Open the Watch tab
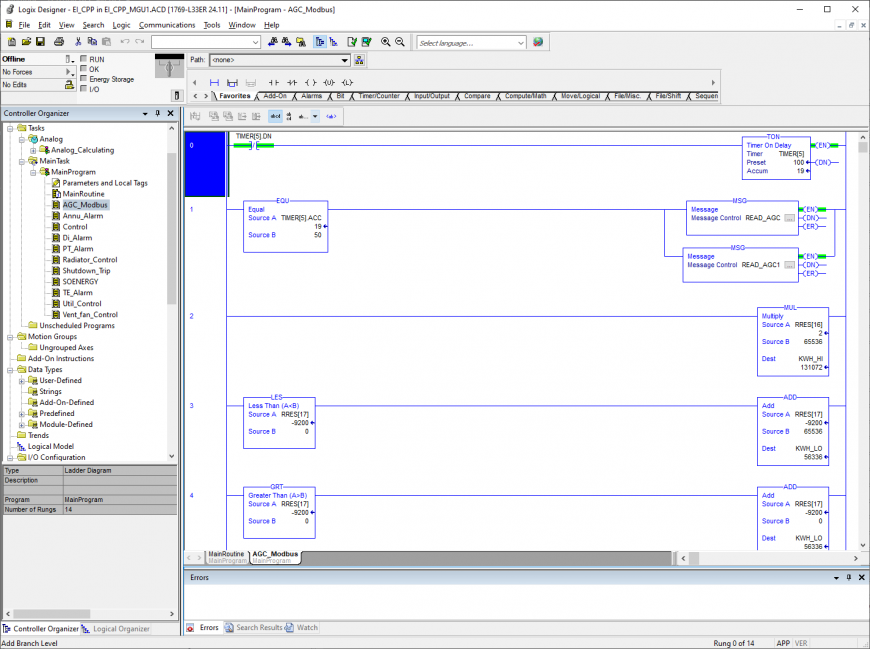Image resolution: width=870 pixels, height=649 pixels. [x=302, y=627]
